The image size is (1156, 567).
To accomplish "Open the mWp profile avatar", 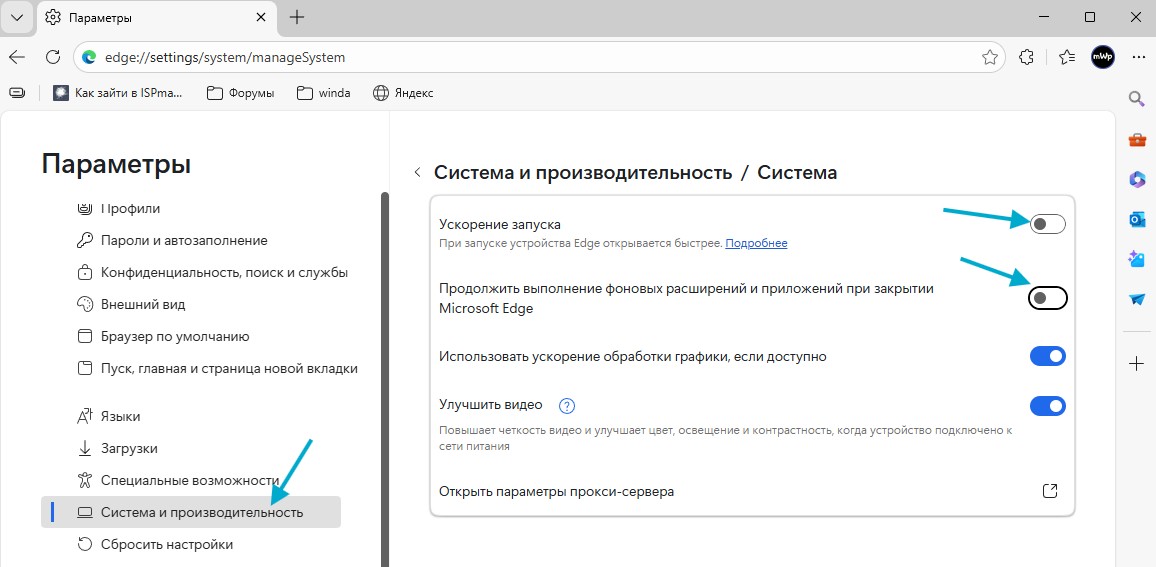I will [1103, 57].
